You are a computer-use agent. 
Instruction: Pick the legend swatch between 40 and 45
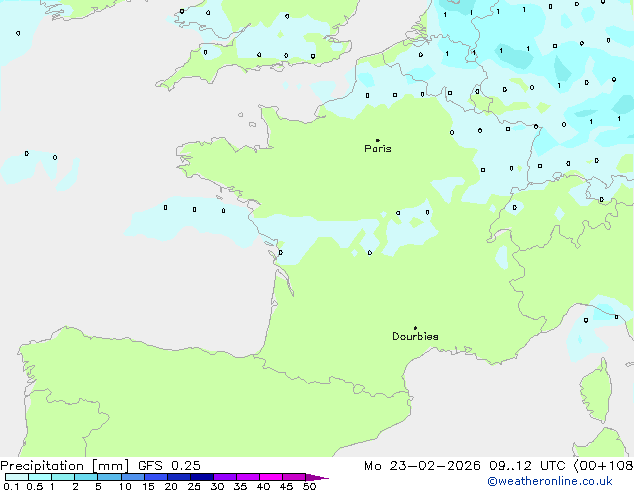[x=271, y=477]
